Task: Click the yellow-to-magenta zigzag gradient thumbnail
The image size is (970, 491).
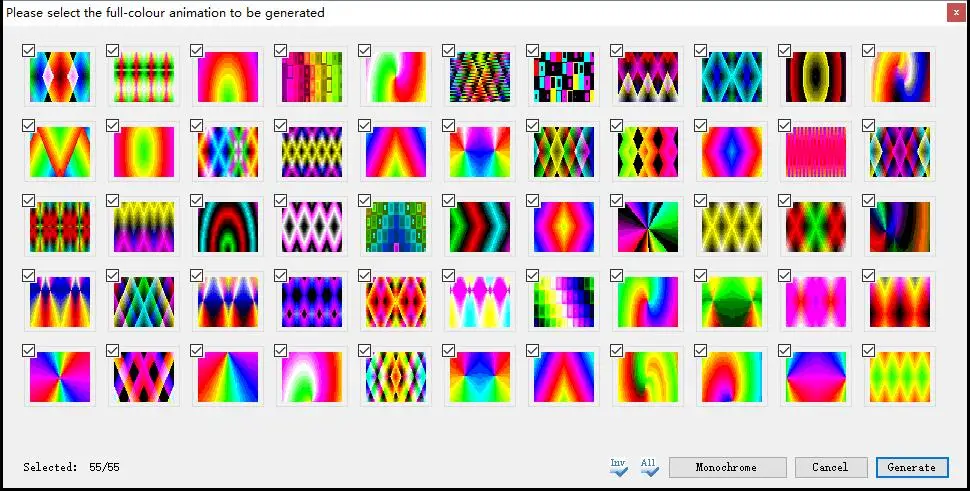Action: pyautogui.click(x=144, y=227)
